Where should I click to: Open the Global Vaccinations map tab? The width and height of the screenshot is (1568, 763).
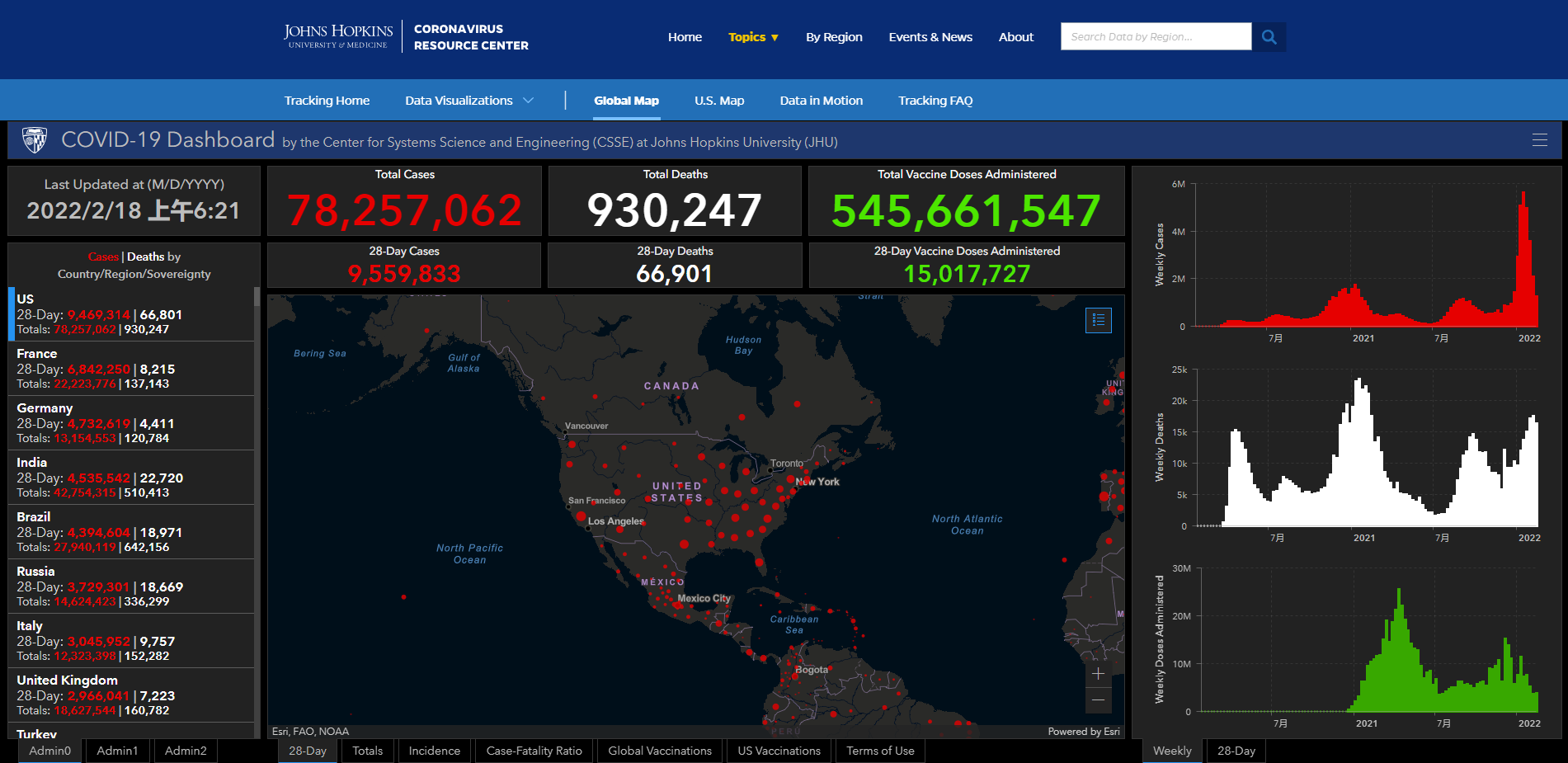[659, 751]
